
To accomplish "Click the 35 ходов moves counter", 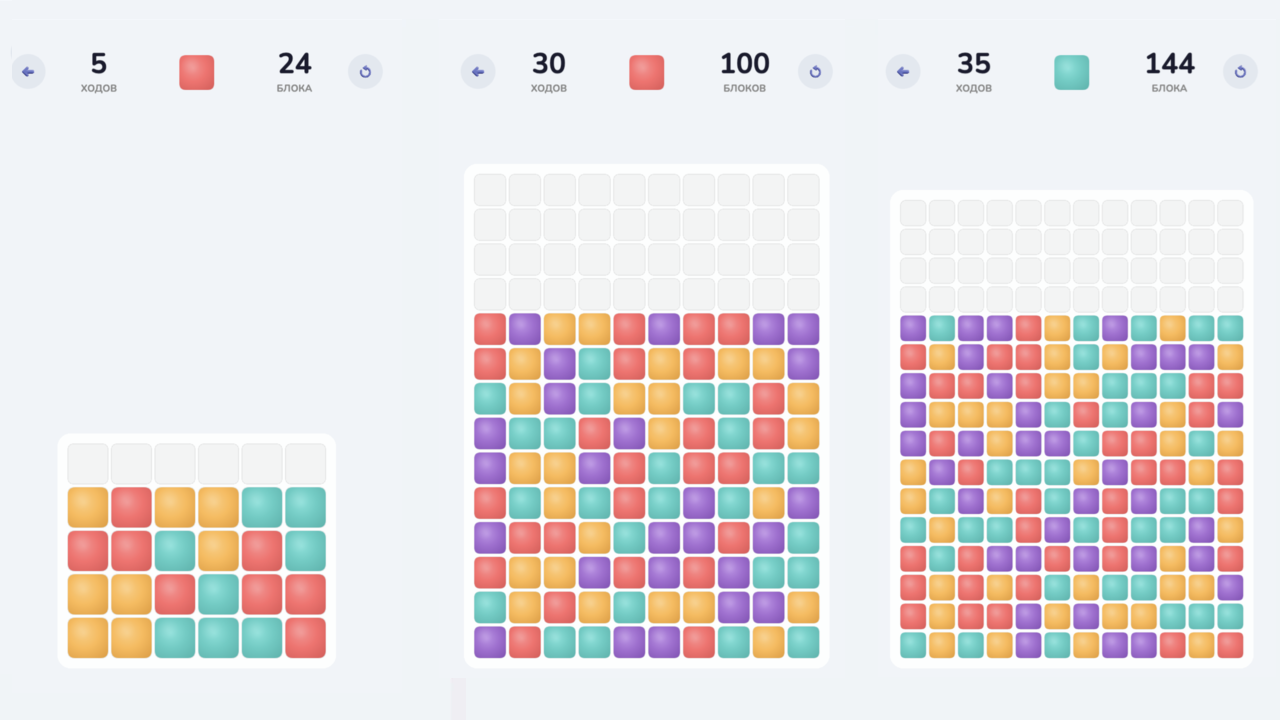I will pyautogui.click(x=974, y=72).
